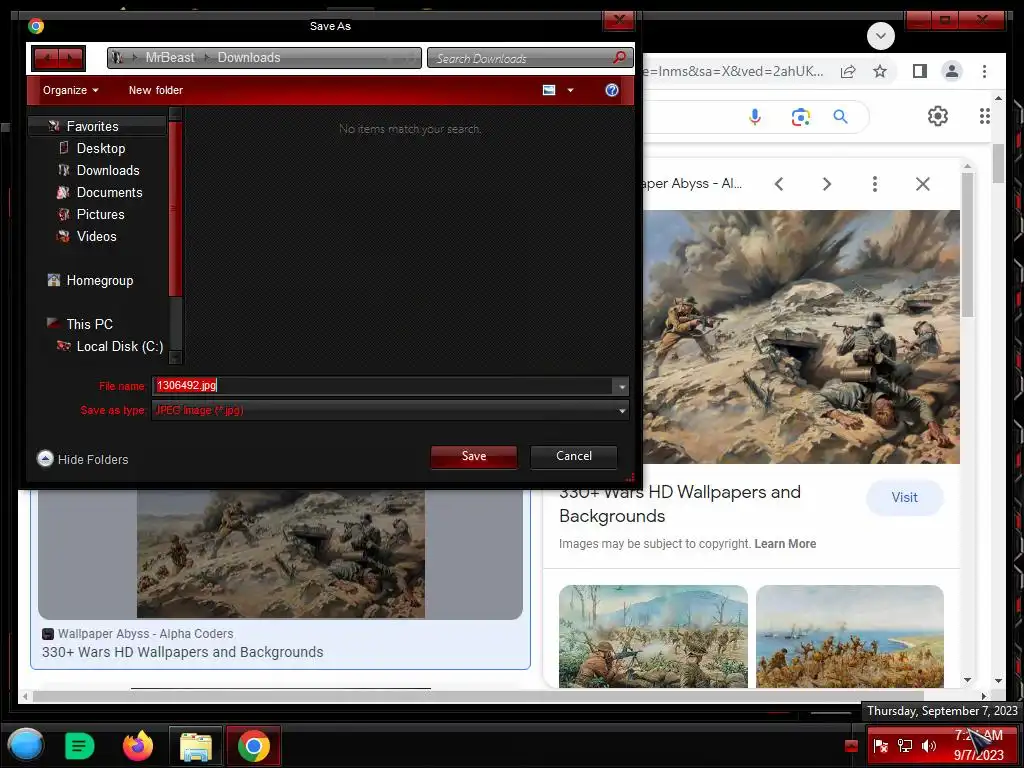The height and width of the screenshot is (768, 1024).
Task: Select This PC in the navigation pane
Action: pos(89,325)
